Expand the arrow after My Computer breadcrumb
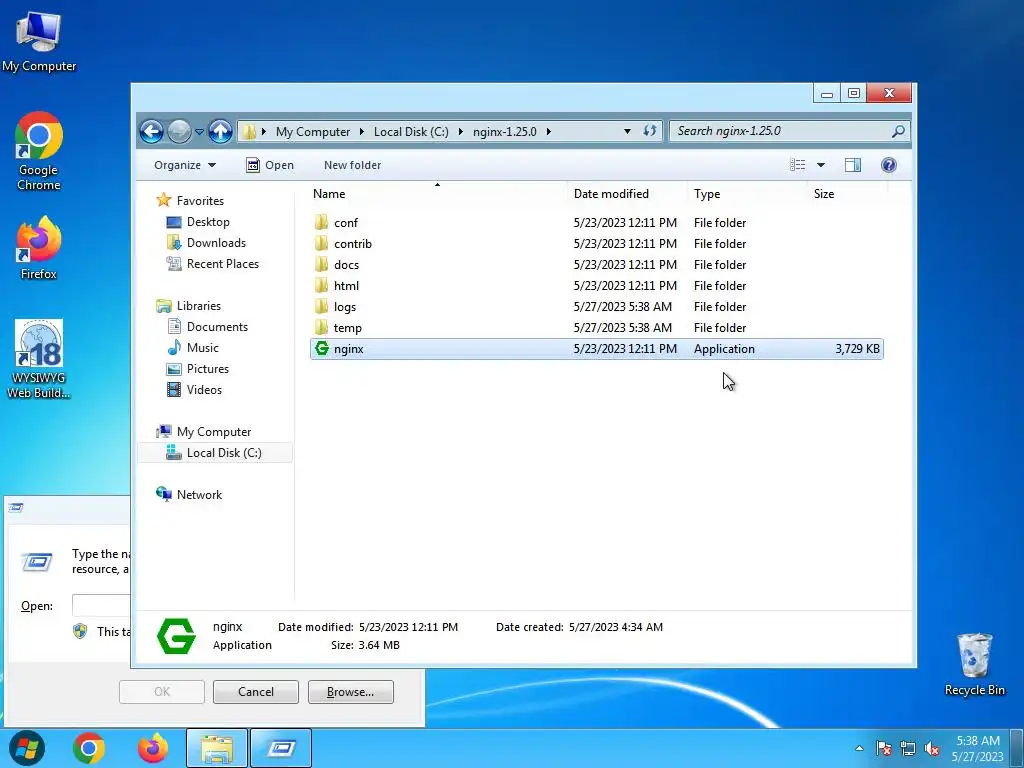Image resolution: width=1024 pixels, height=768 pixels. (362, 131)
